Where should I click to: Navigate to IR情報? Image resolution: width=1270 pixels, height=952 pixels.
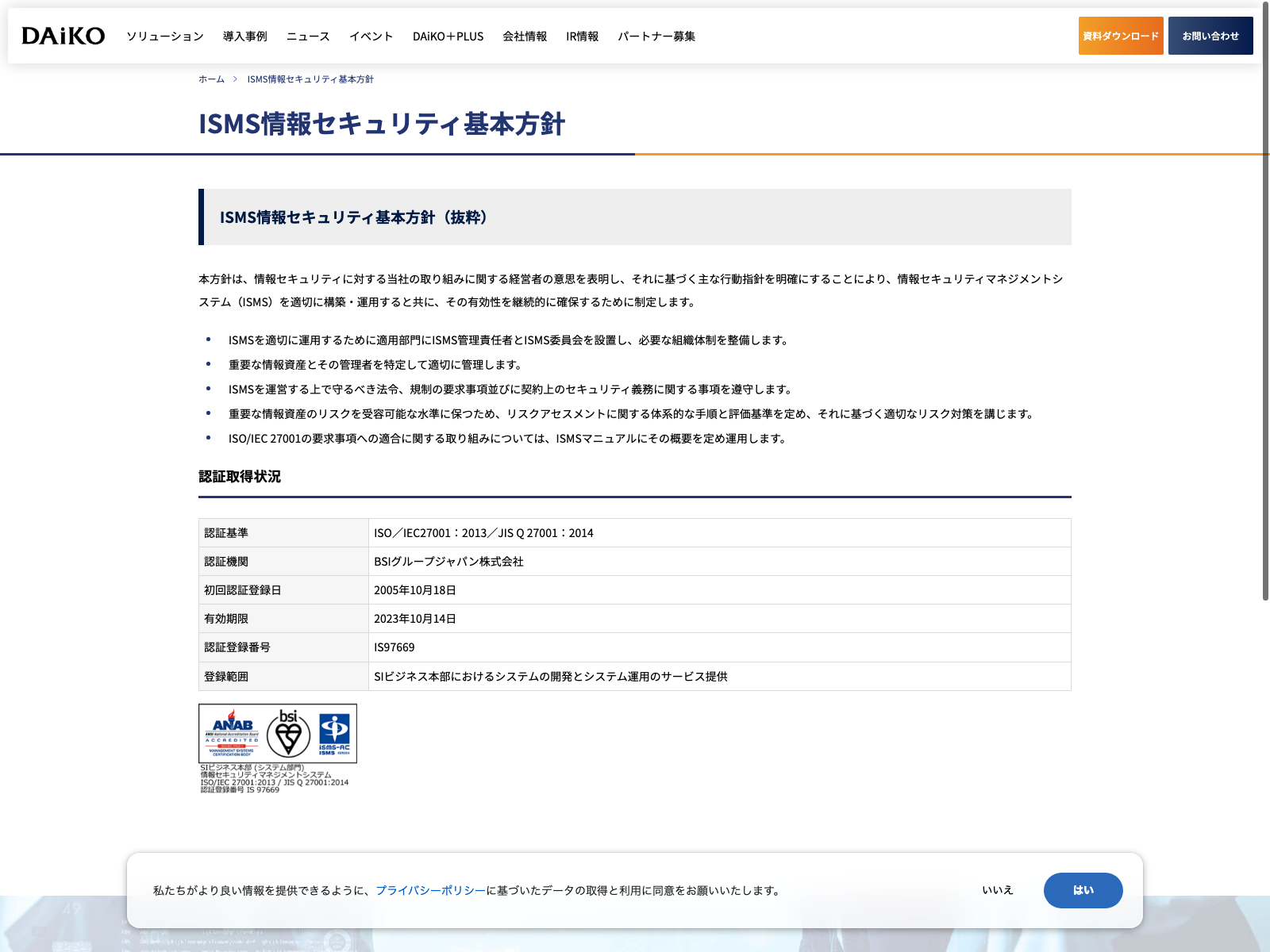pyautogui.click(x=582, y=36)
